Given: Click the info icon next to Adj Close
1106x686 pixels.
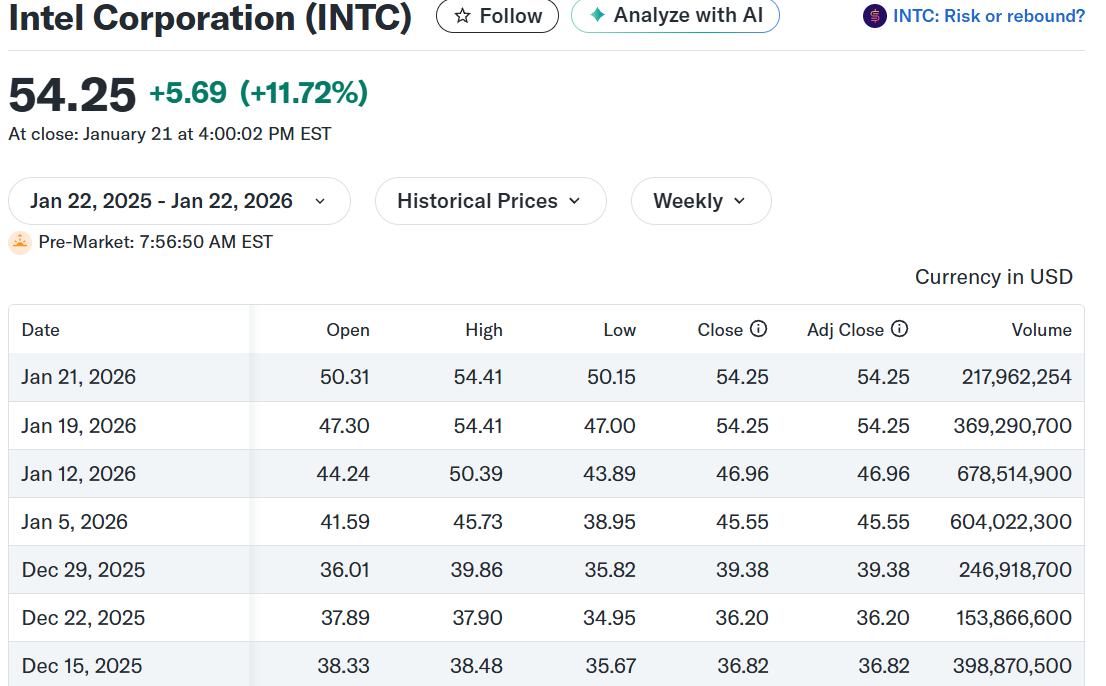Looking at the screenshot, I should pyautogui.click(x=899, y=329).
